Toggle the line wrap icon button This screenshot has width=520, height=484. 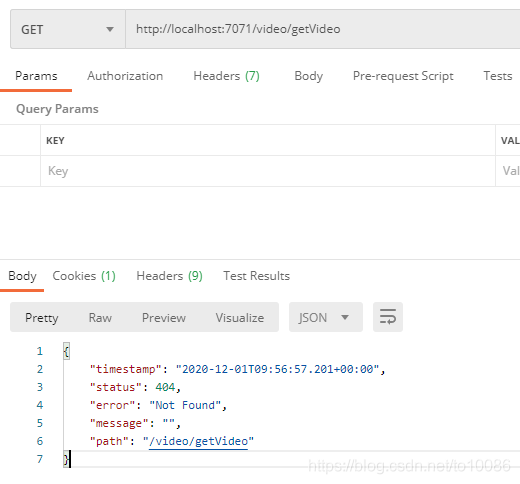[388, 317]
